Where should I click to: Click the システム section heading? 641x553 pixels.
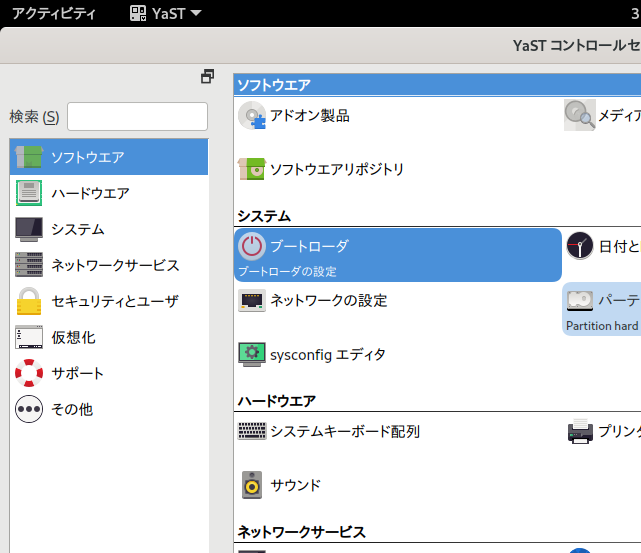click(x=264, y=216)
